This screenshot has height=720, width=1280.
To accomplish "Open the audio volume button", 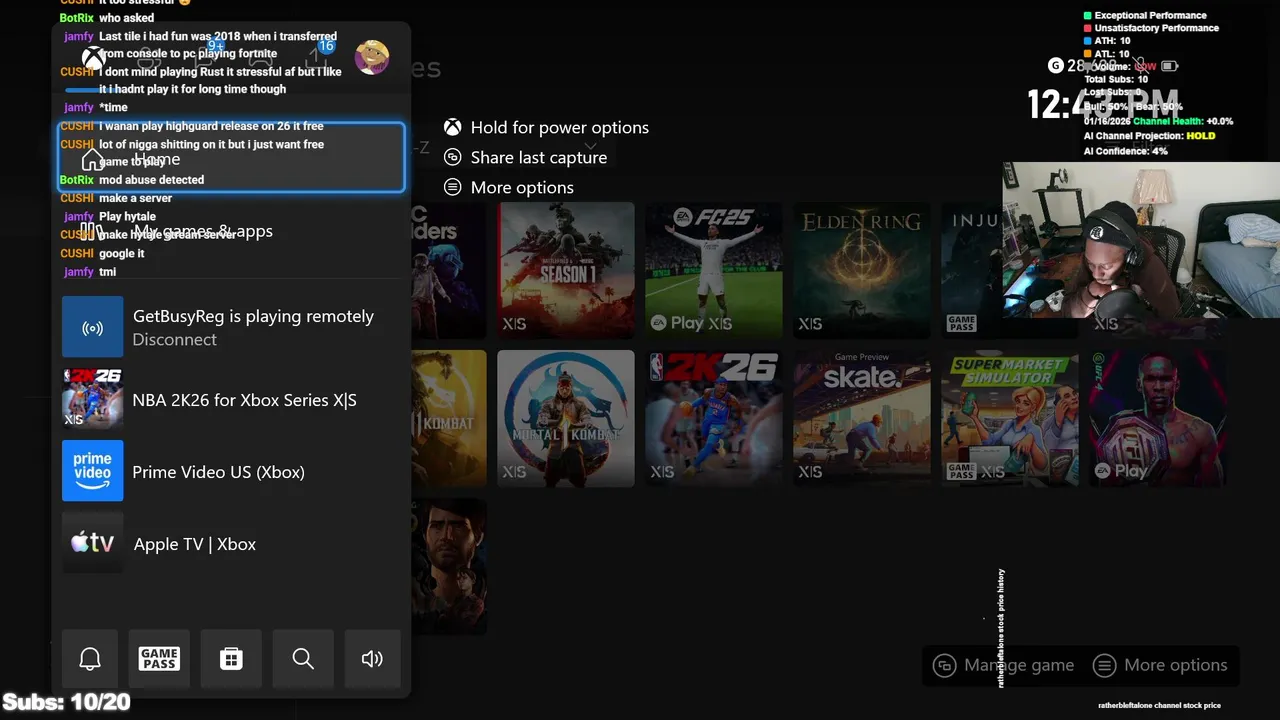I will (x=372, y=658).
